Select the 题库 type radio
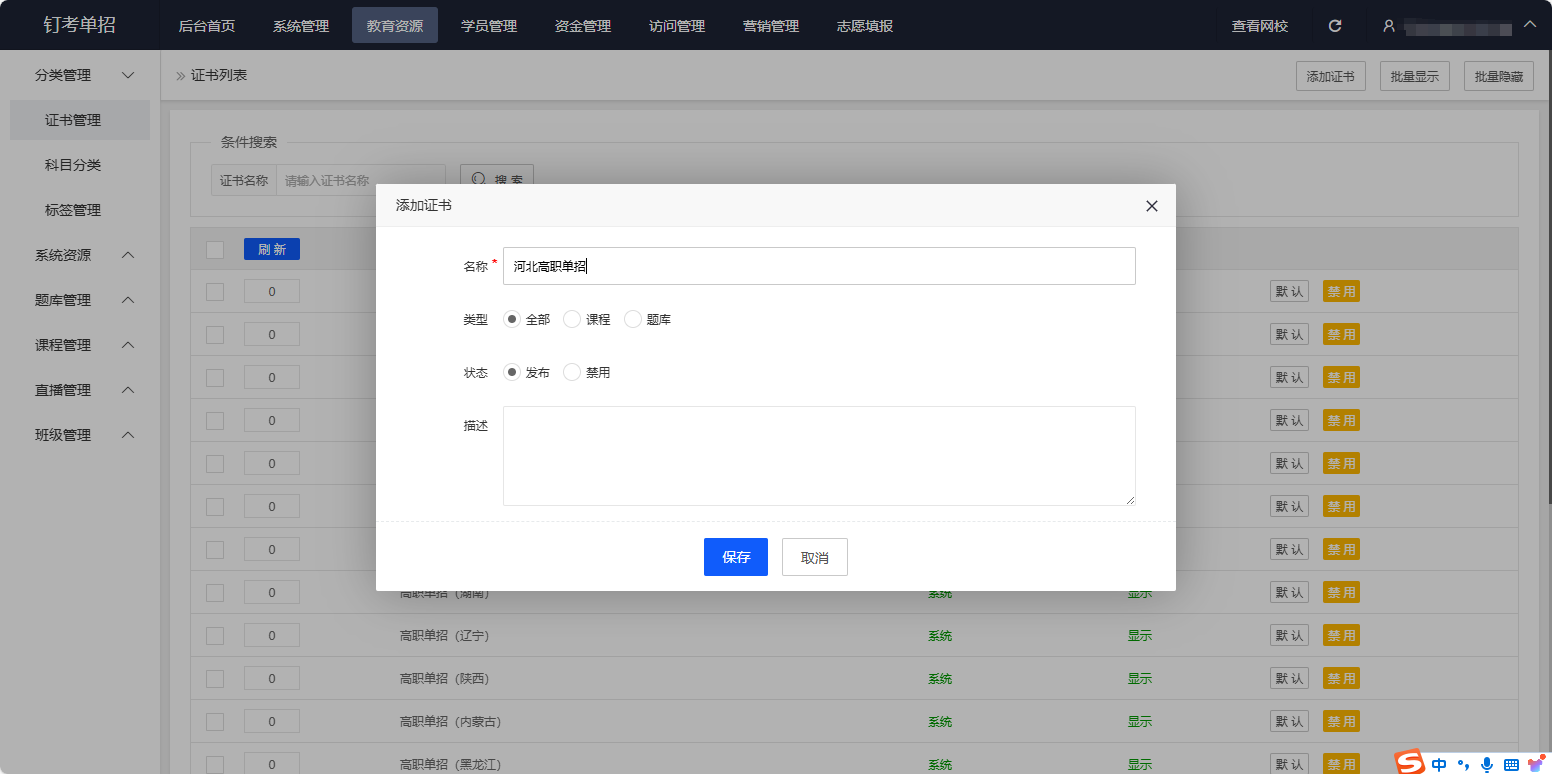Screen dimensions: 1552x774 pos(633,319)
